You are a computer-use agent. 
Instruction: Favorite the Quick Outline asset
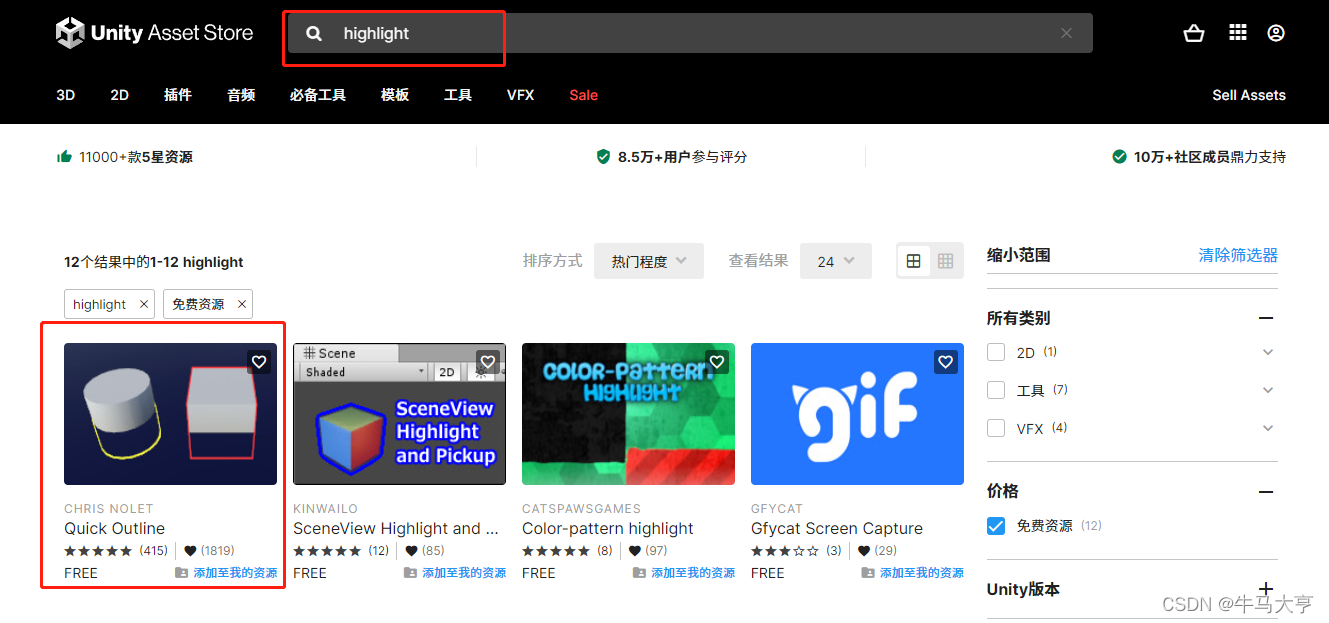pyautogui.click(x=259, y=362)
